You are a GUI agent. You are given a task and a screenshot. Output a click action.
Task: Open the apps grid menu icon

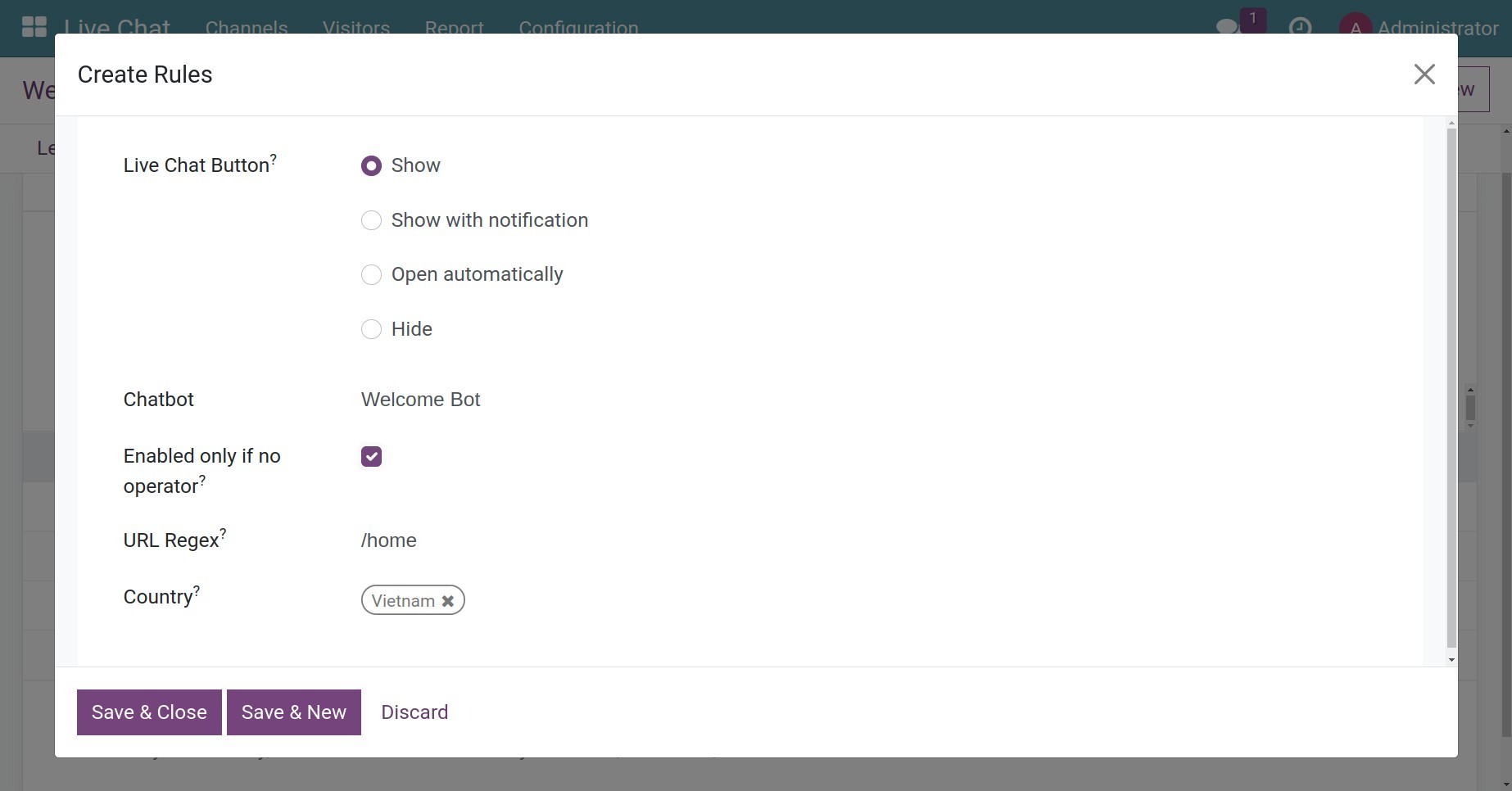[34, 26]
